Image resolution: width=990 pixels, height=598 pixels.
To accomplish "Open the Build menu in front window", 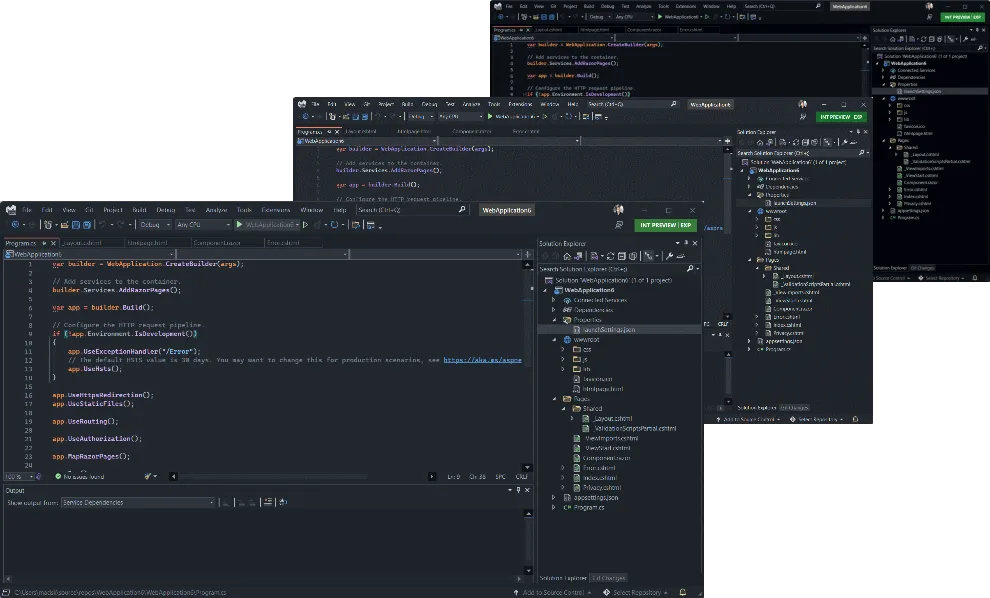I will tap(140, 210).
